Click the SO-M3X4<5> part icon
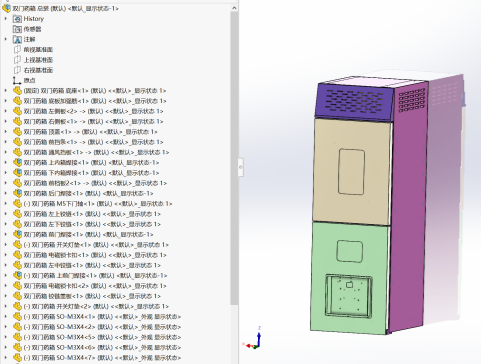Screen dimensions: 481x364 [x=17, y=337]
